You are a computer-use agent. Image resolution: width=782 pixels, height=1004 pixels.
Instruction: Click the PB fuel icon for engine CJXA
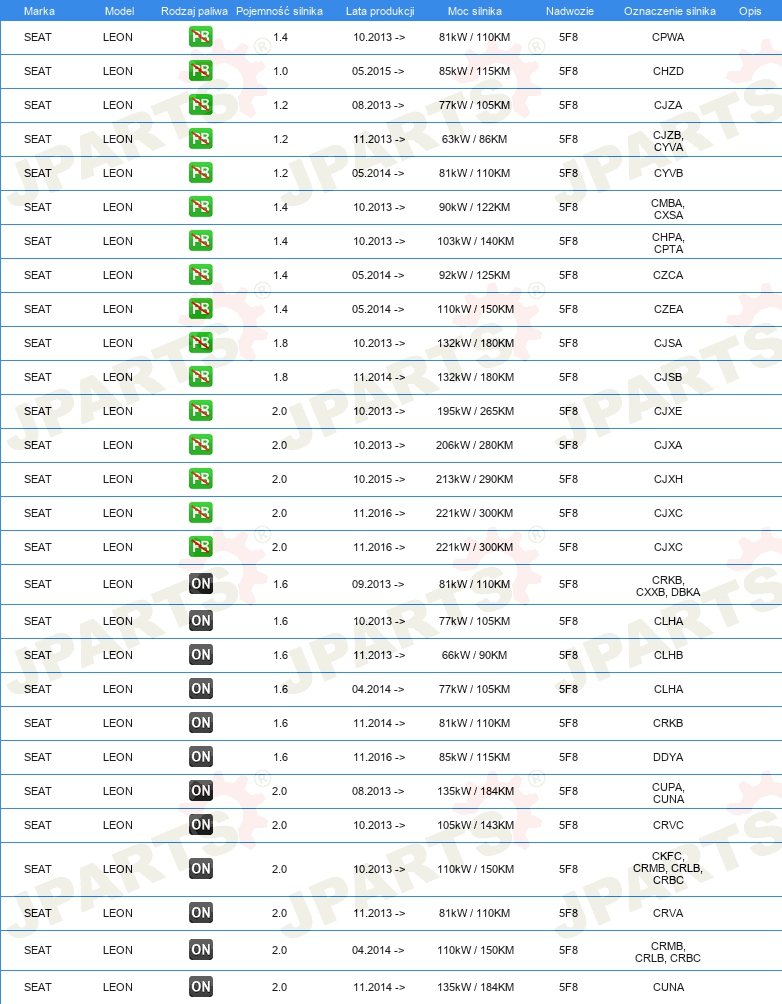(200, 444)
